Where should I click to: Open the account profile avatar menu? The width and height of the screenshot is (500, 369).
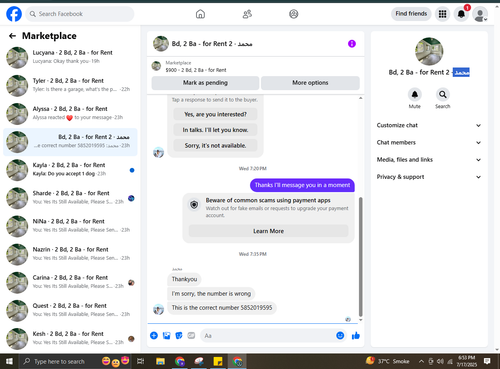(480, 14)
